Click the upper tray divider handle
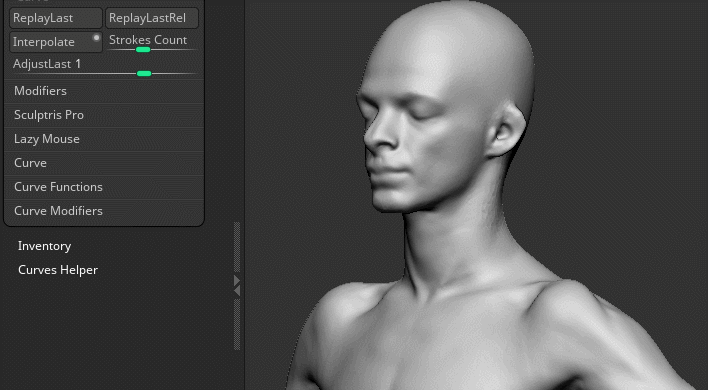The width and height of the screenshot is (708, 390). pos(237,247)
